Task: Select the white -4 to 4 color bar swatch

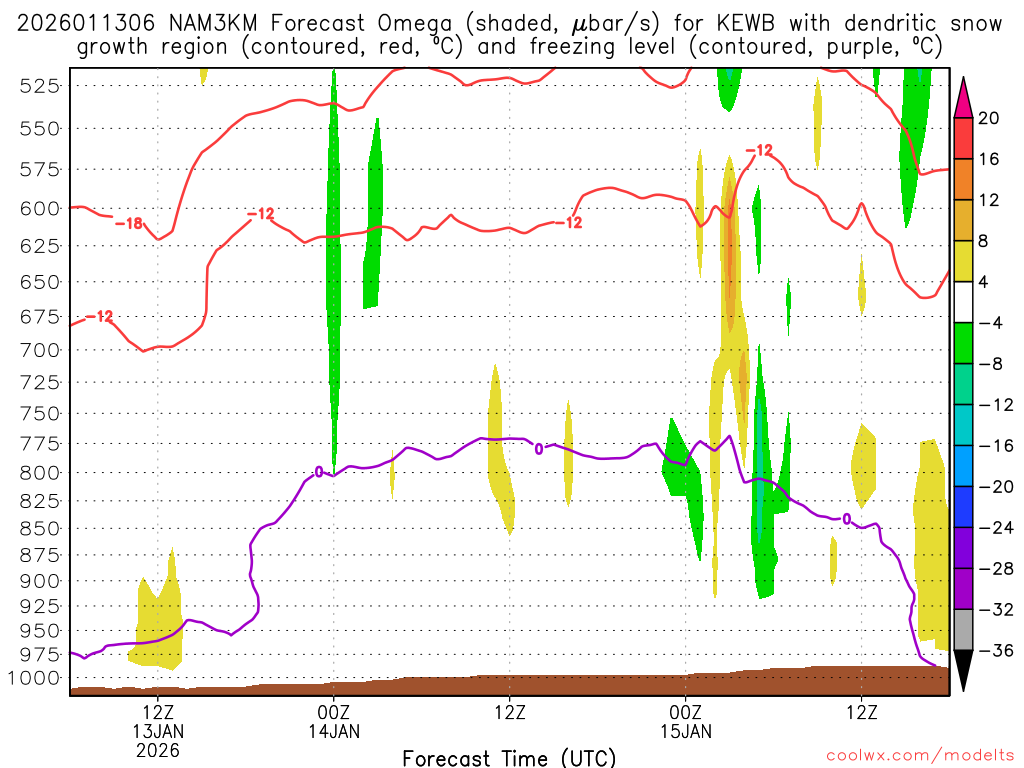Action: [x=963, y=302]
